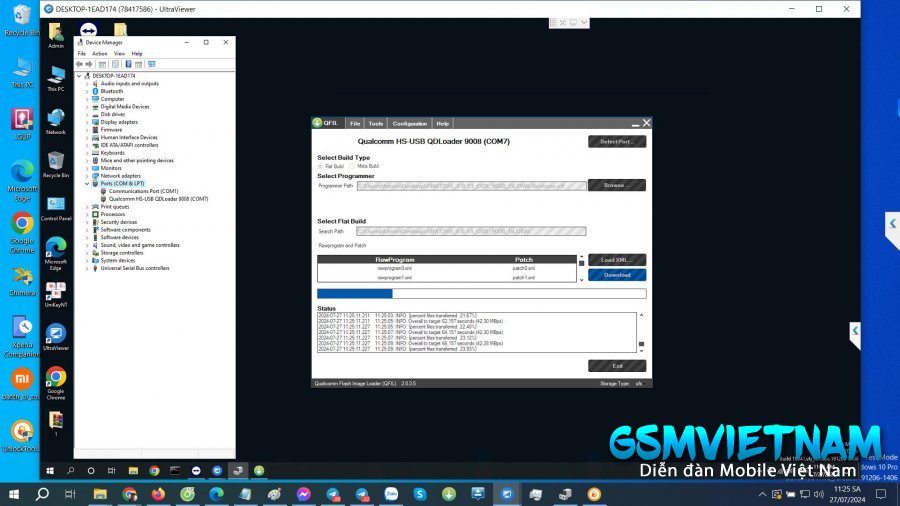Select patch1.xml table cell
The image size is (900, 506).
523,278
